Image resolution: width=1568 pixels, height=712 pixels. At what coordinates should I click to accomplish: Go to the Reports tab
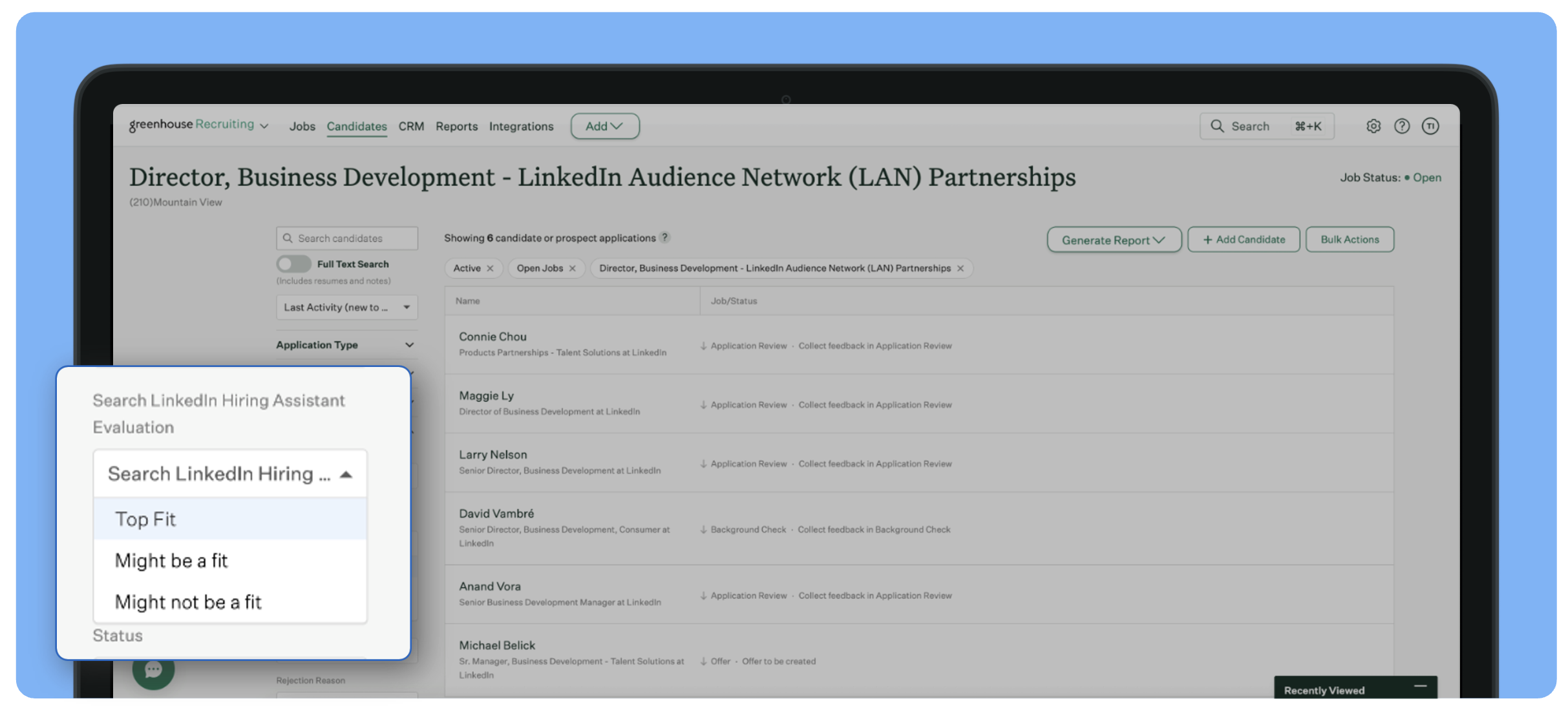456,126
